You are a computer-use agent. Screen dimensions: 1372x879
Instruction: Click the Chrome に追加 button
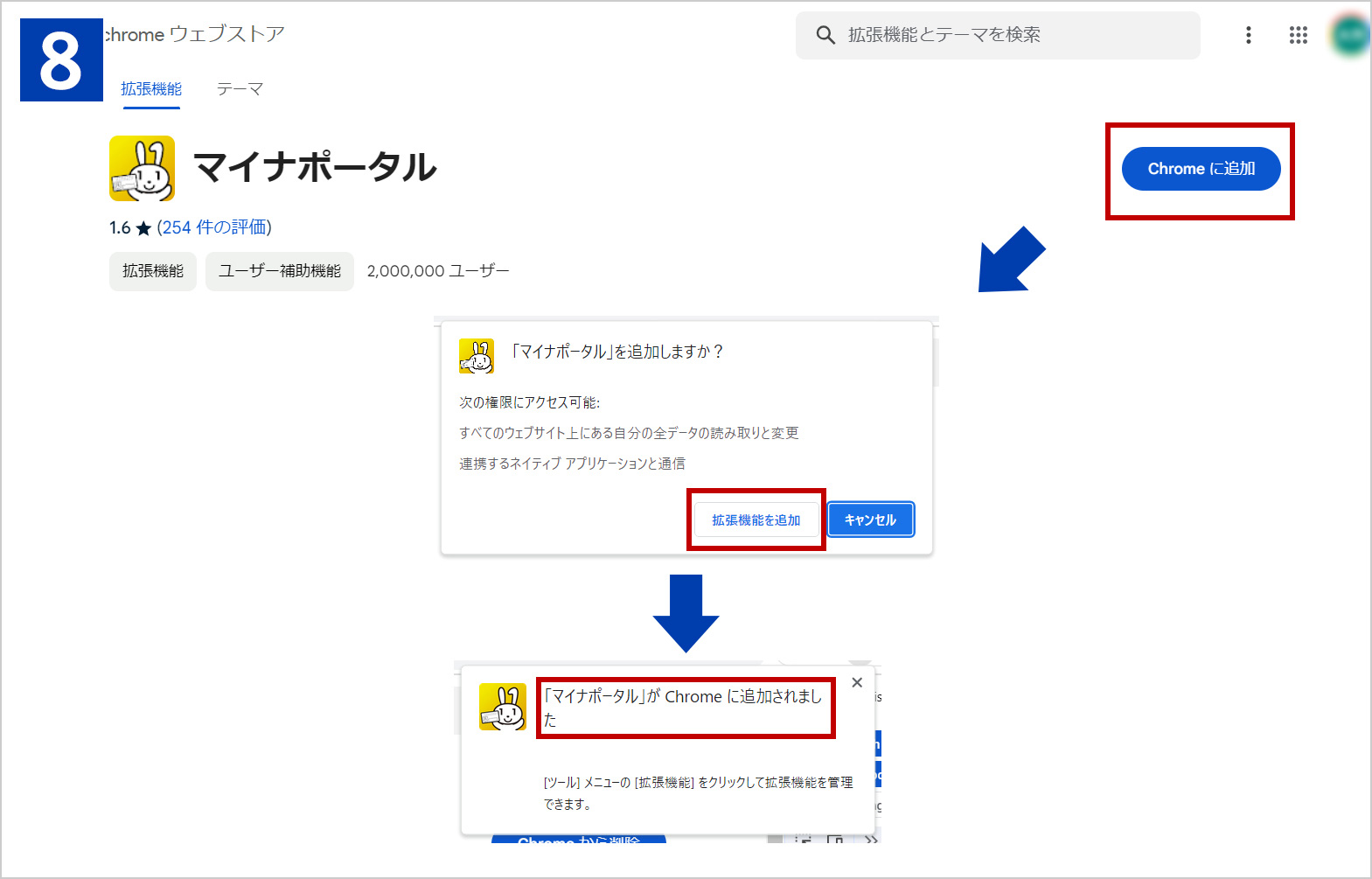click(1201, 169)
